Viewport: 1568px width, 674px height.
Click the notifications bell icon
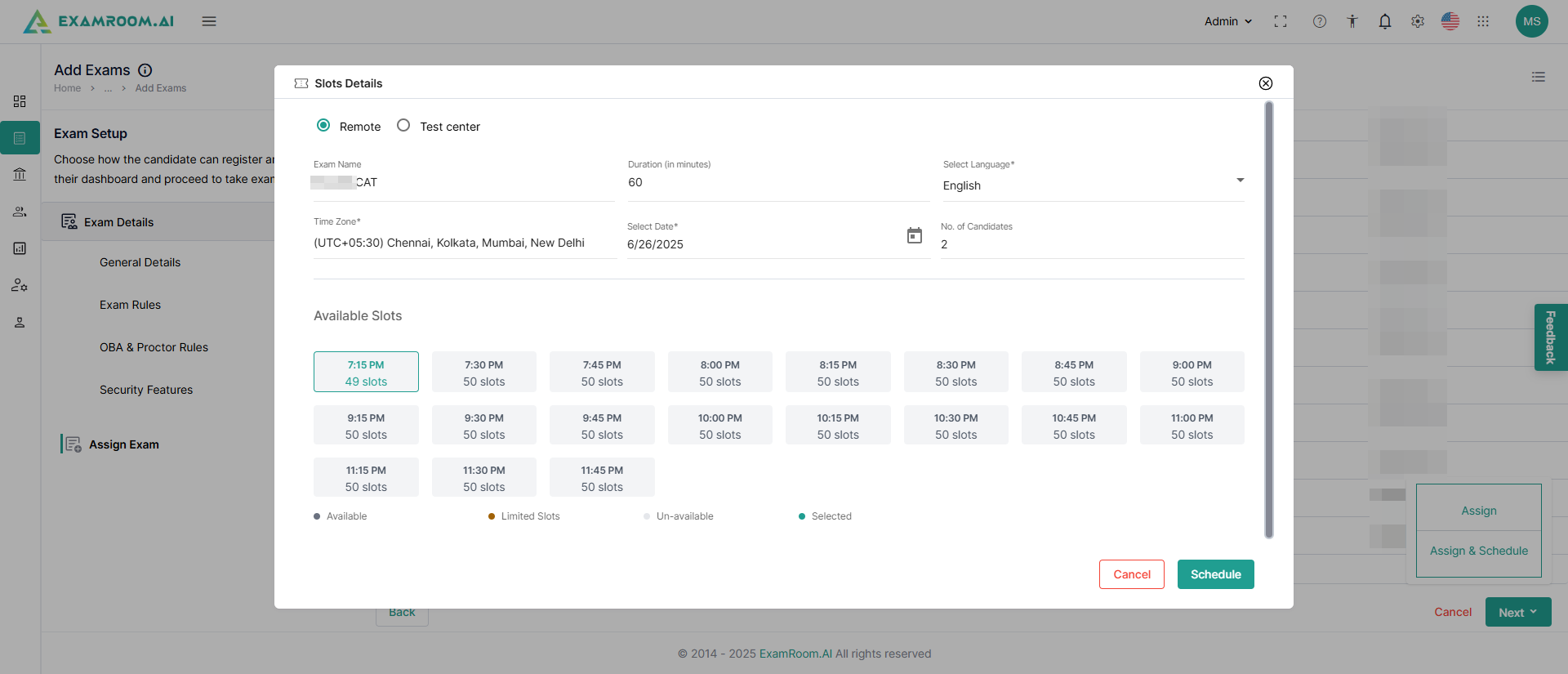(x=1384, y=22)
